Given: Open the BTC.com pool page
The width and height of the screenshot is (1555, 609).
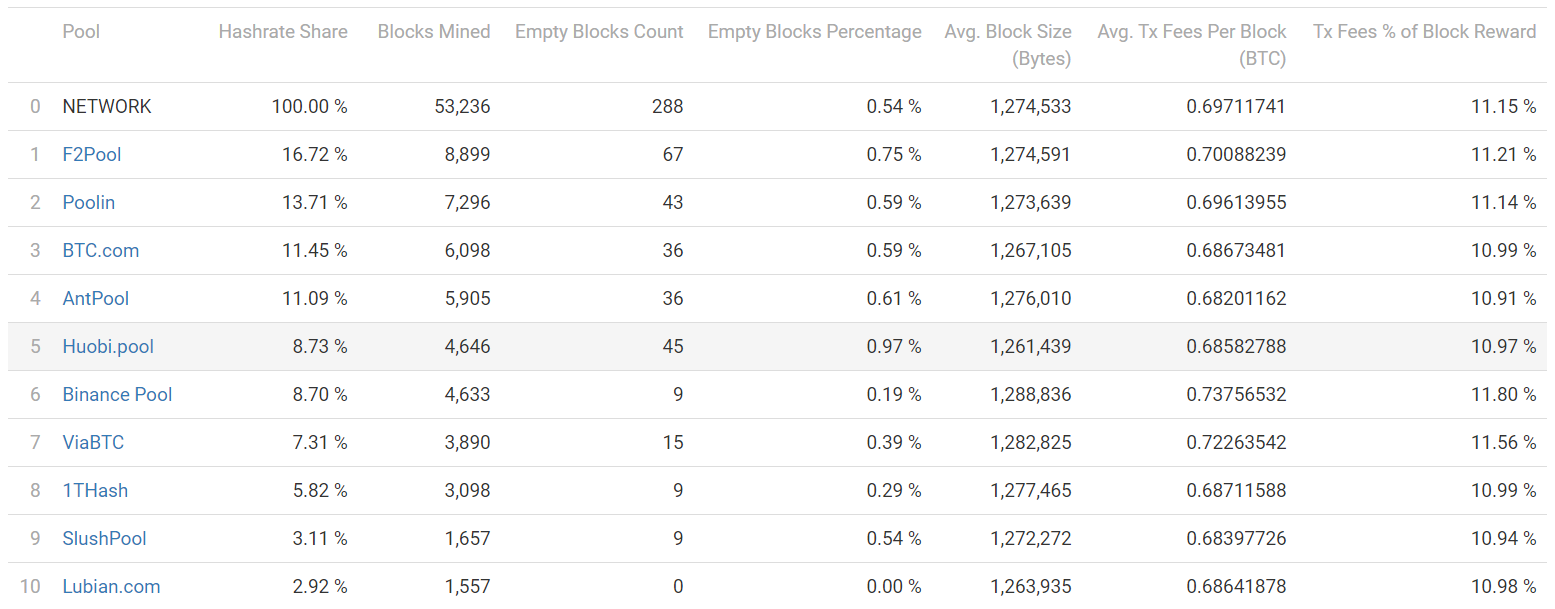Looking at the screenshot, I should tap(101, 250).
